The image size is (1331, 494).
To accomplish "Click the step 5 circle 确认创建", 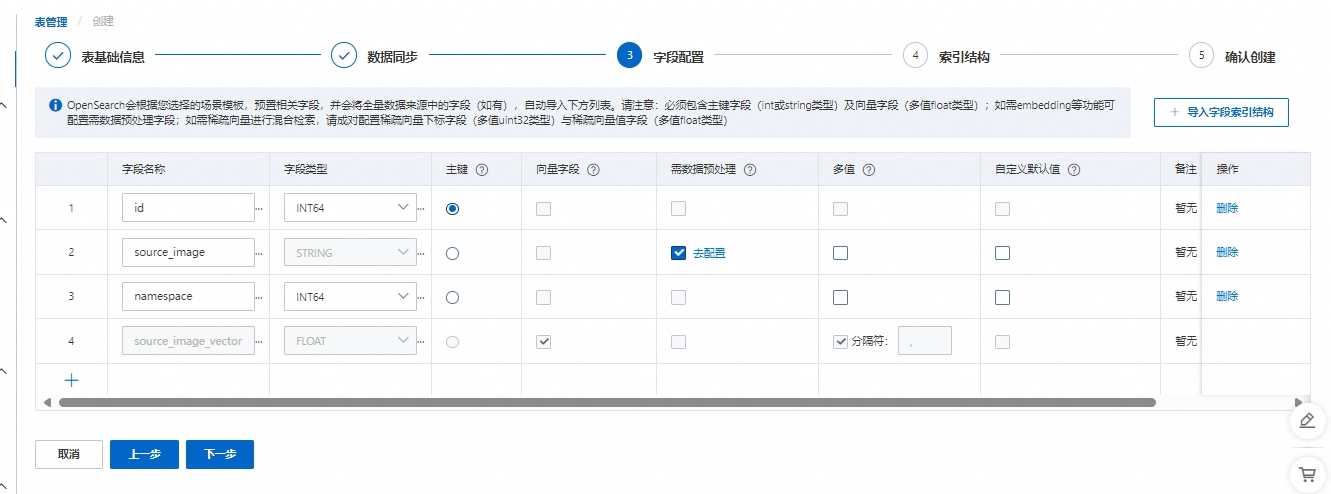I will 1201,56.
